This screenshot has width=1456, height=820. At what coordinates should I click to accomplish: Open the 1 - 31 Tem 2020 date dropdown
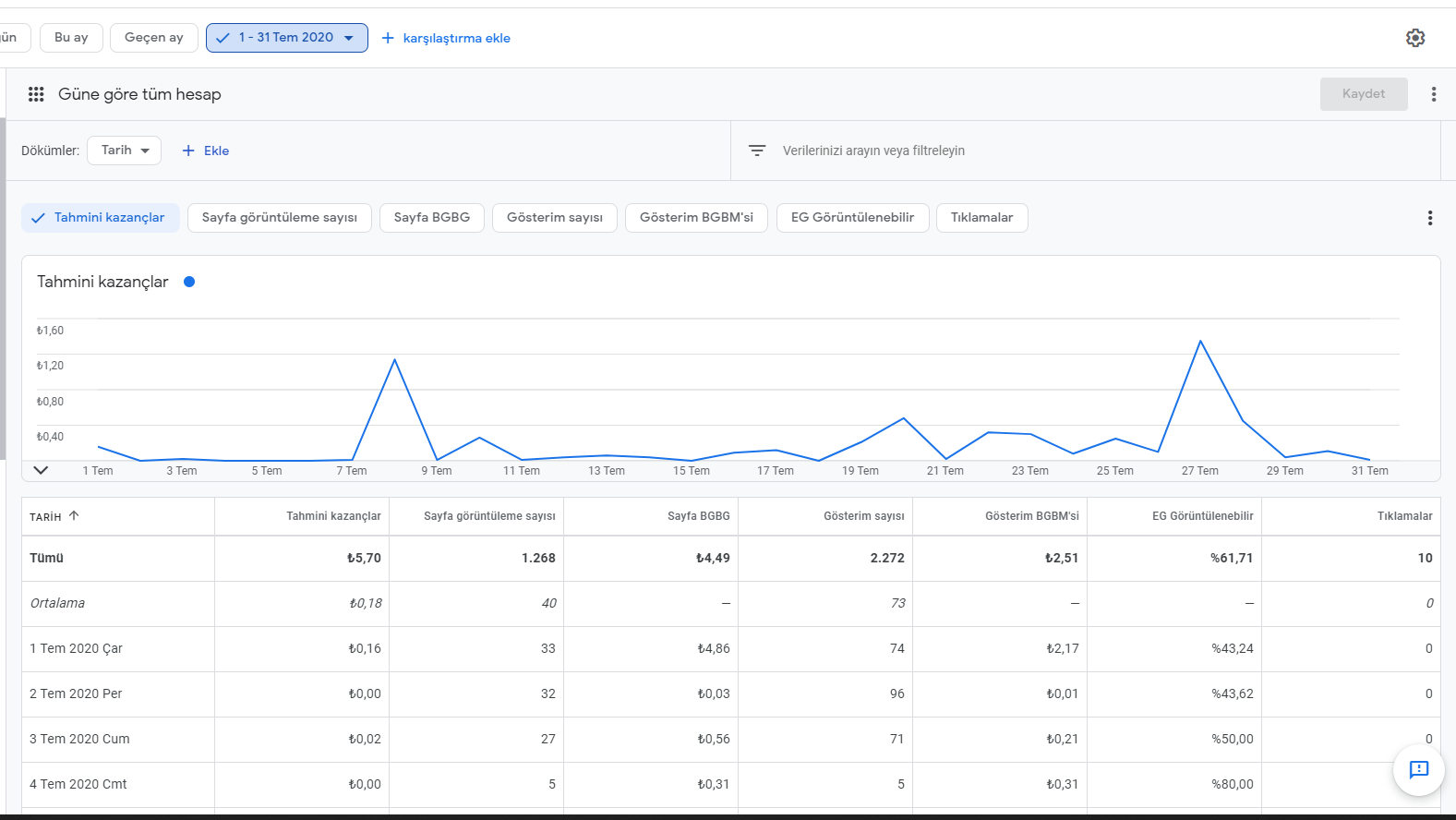(287, 38)
